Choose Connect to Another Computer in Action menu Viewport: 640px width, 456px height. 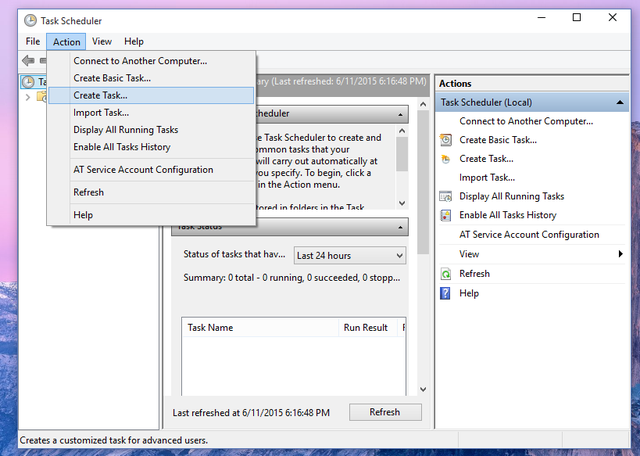coord(151,61)
